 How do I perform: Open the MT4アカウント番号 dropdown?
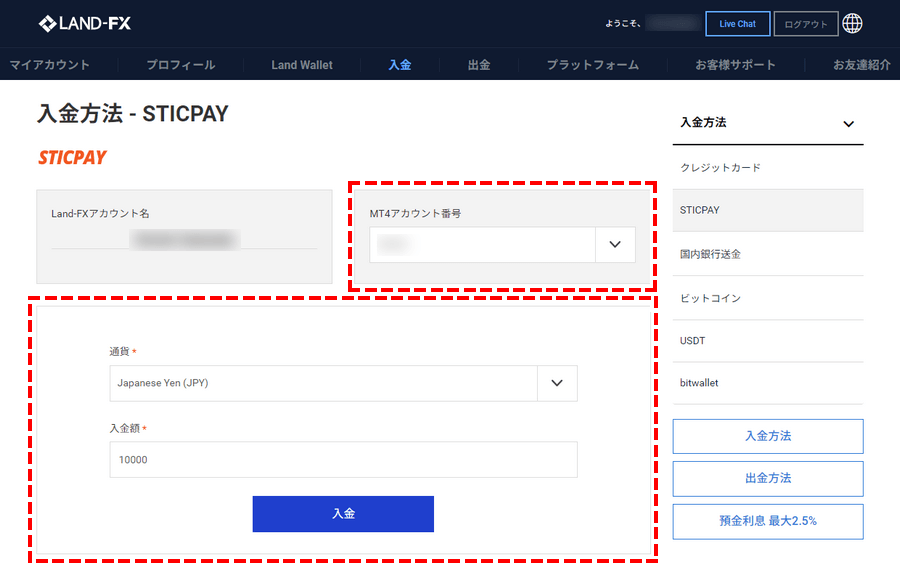coord(502,244)
